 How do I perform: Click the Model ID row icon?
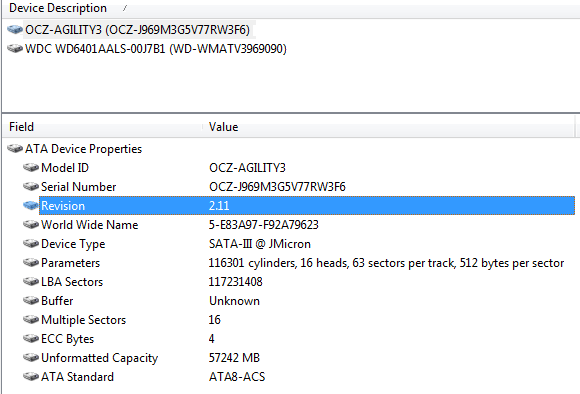tap(31, 168)
